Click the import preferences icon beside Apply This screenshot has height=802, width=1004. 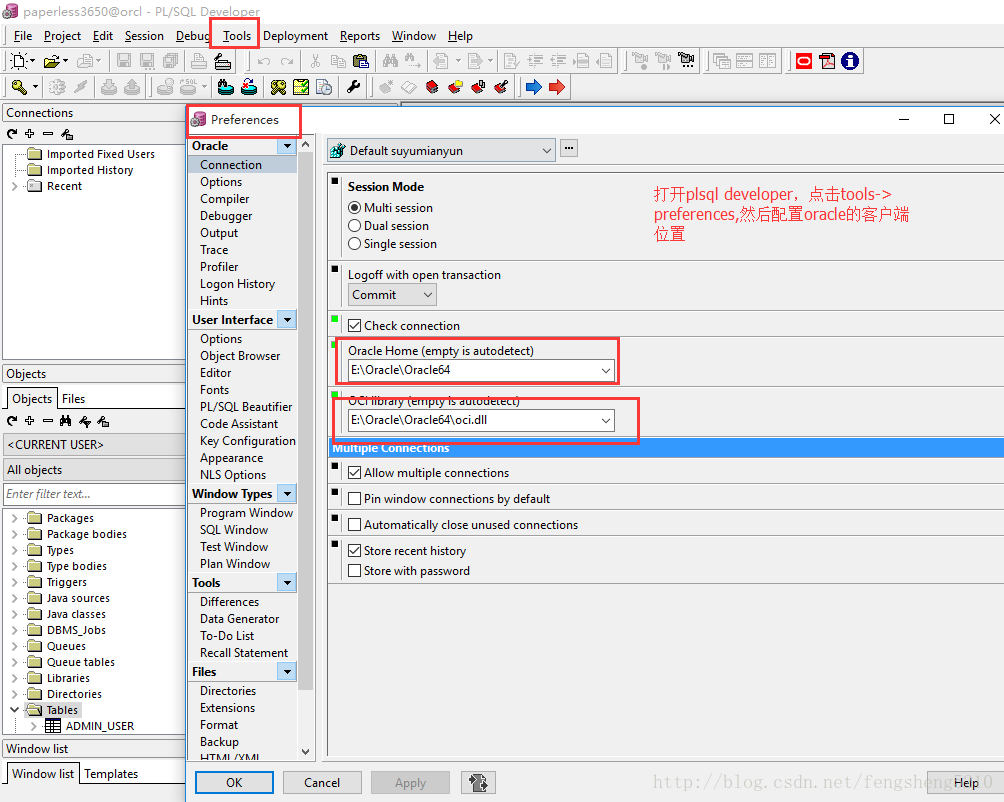478,782
